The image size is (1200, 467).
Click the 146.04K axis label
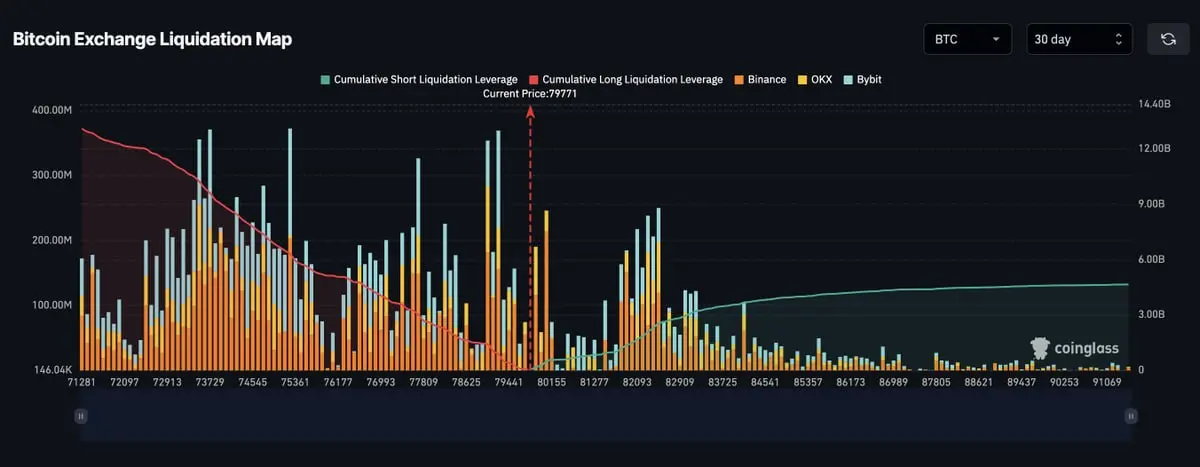[x=53, y=370]
